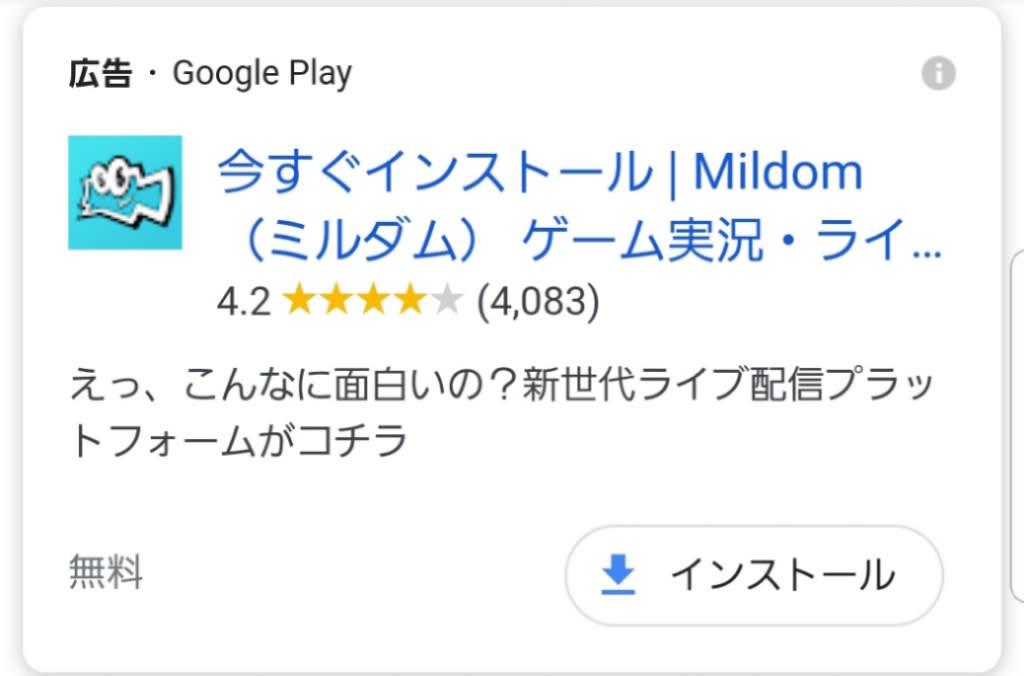Click the first gold rating star

pos(300,300)
